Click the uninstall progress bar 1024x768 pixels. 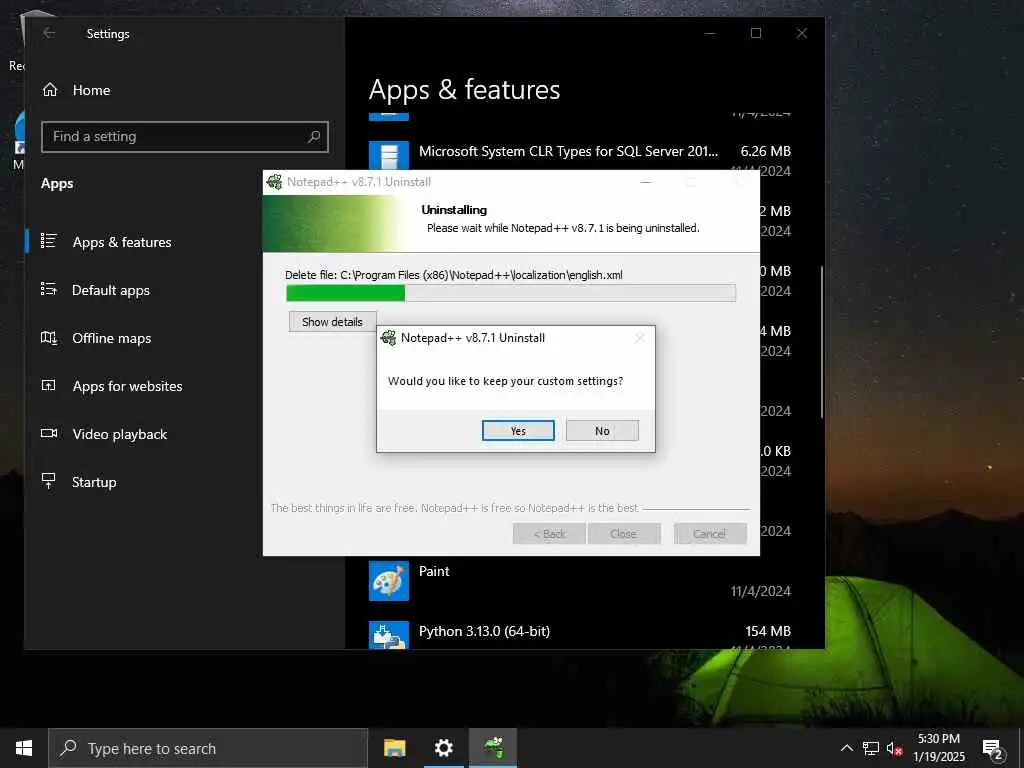(511, 293)
